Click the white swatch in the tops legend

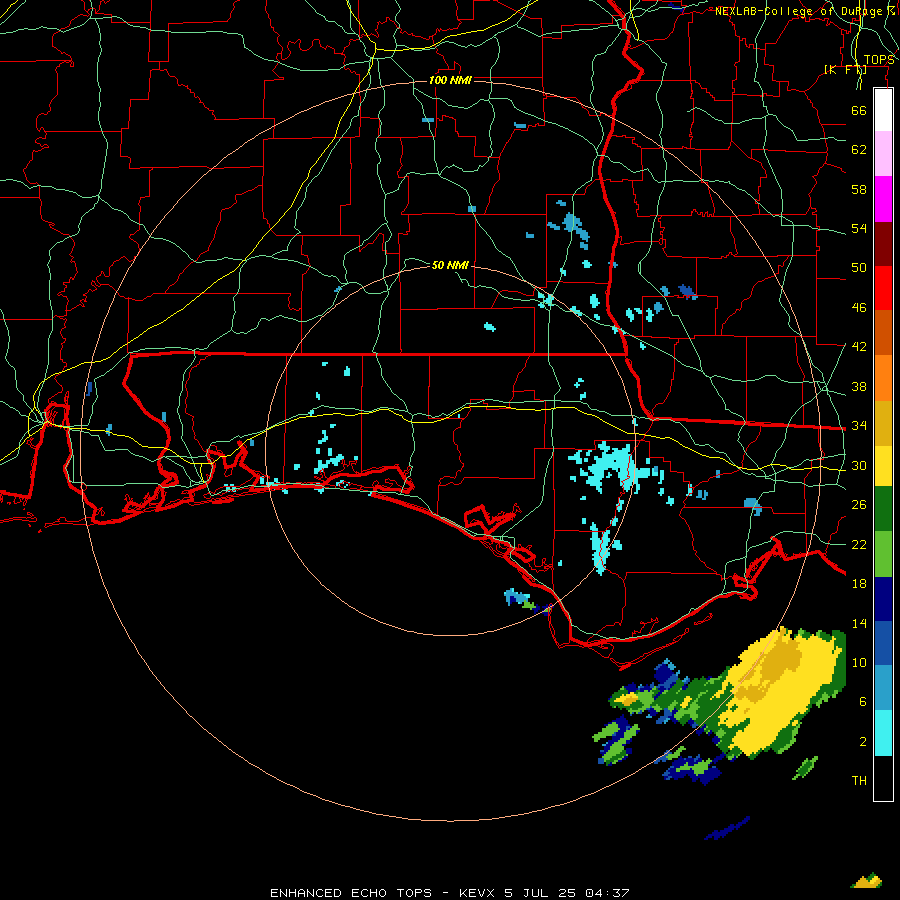point(883,110)
